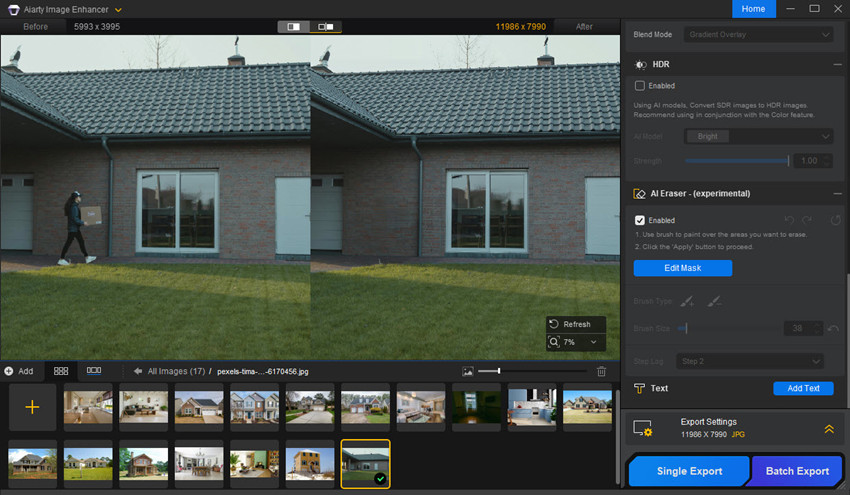Click the All Images (17) breadcrumb

(x=176, y=371)
